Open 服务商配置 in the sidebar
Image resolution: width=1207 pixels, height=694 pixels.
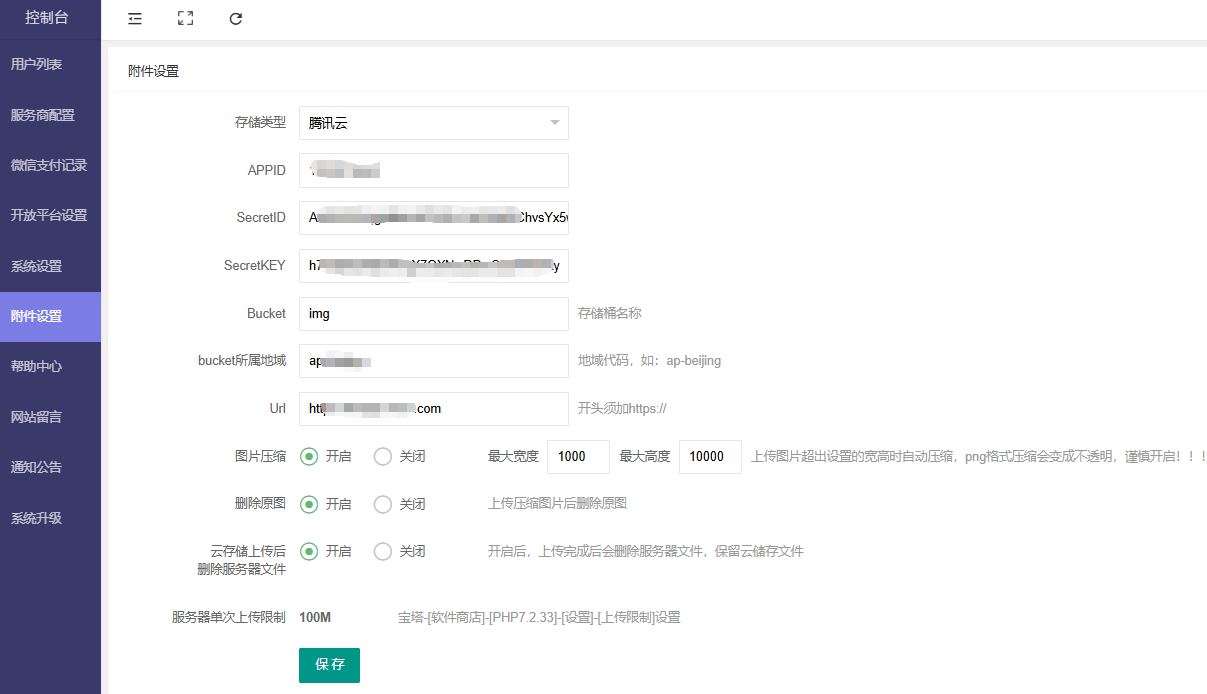(50, 115)
